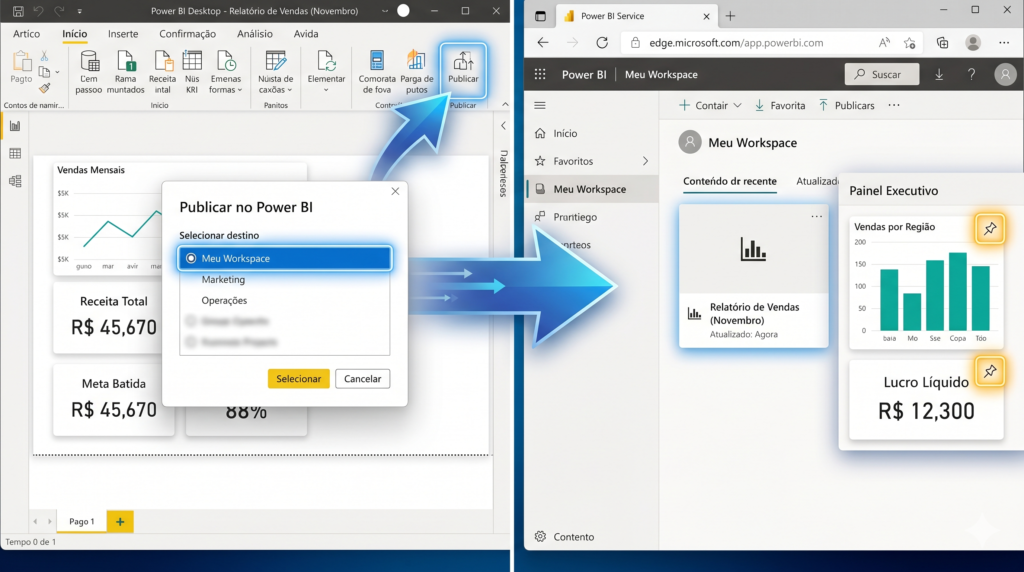Screen dimensions: 1024x572
Task: Open a new browser tab with the plus
Action: [730, 16]
